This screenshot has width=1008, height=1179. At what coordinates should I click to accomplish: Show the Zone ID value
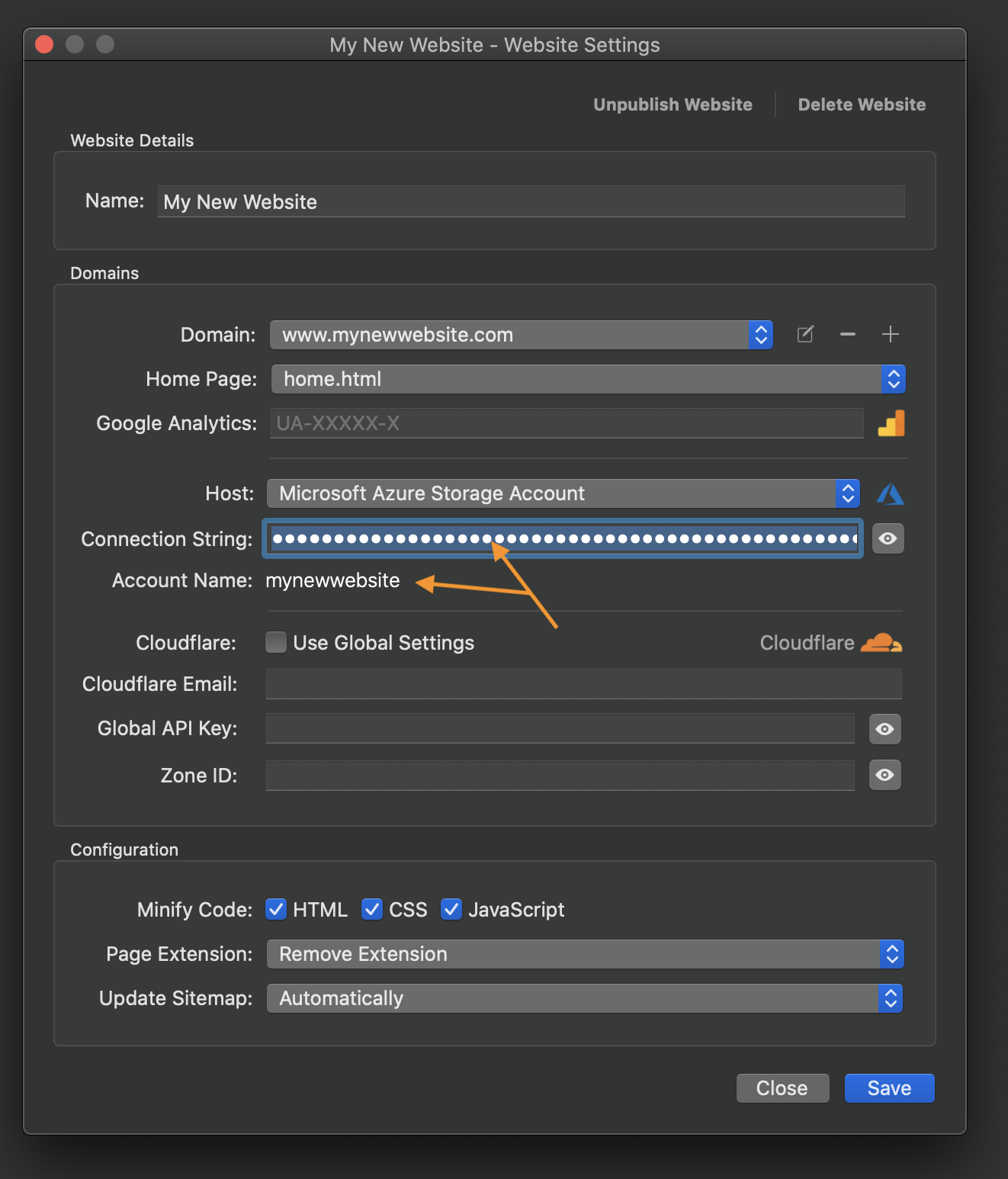[885, 775]
